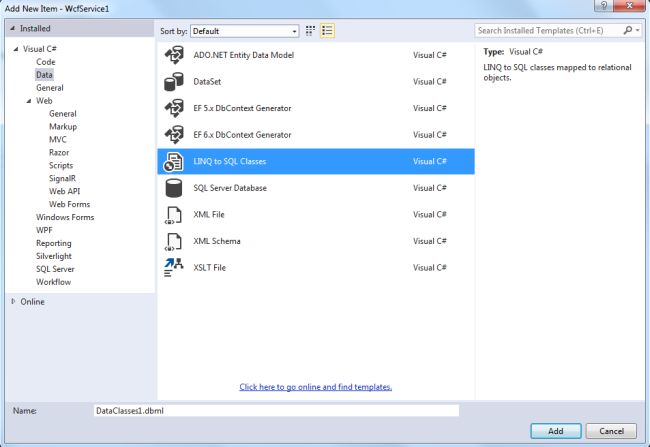Click the XSLT File icon
Viewport: 650px width, 447px height.
pyautogui.click(x=174, y=267)
